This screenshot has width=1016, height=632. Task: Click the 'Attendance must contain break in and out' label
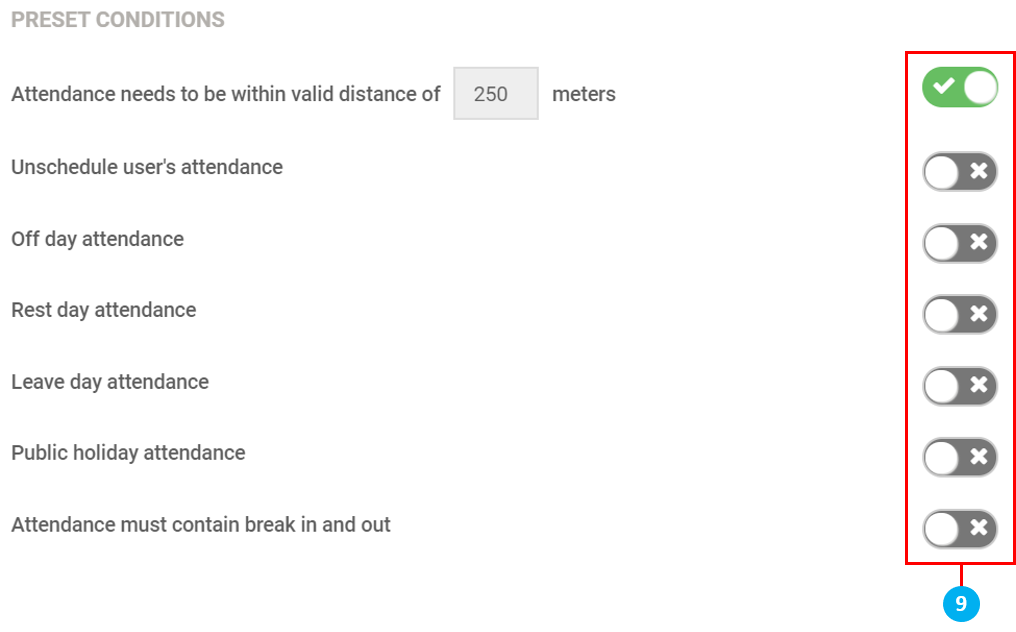(201, 524)
